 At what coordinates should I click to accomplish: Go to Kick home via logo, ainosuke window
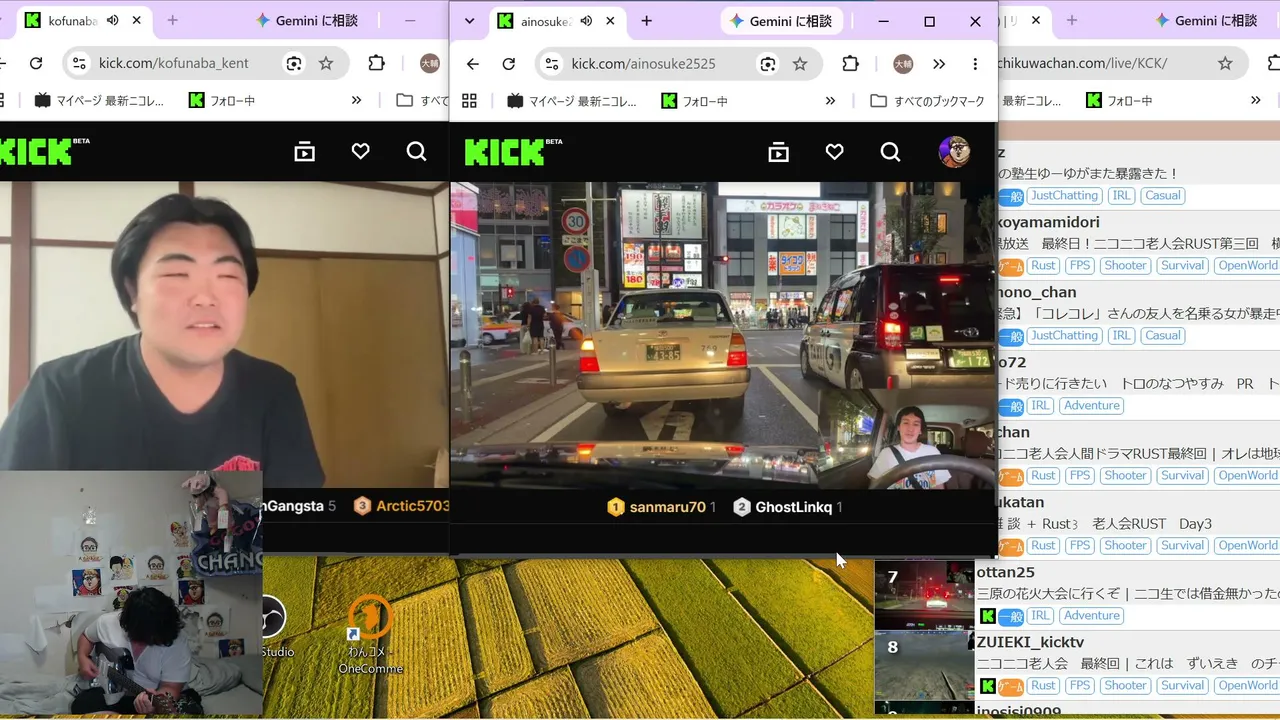click(513, 151)
